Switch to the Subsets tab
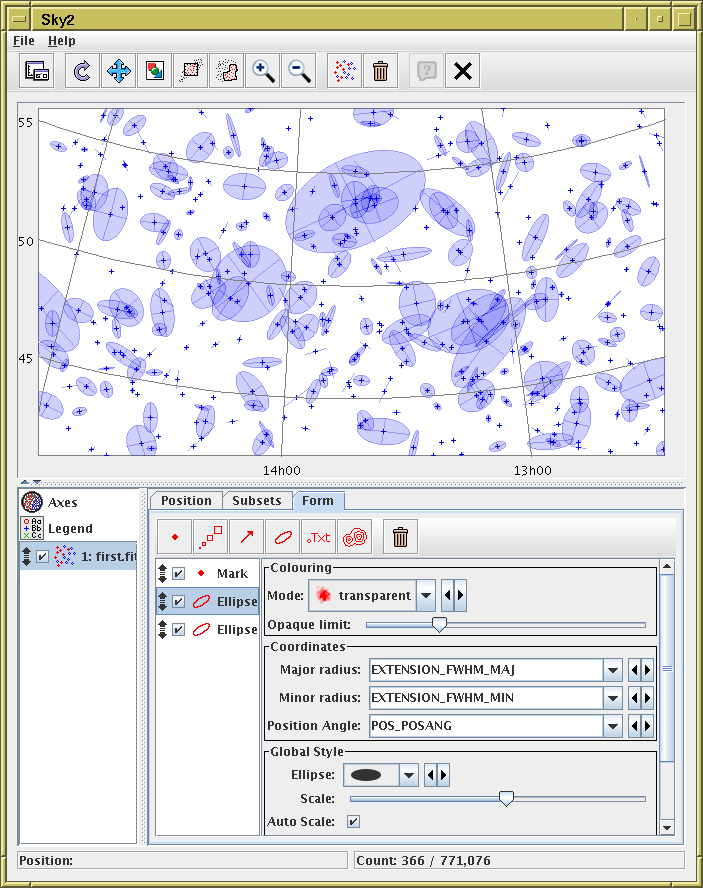703x888 pixels. click(x=256, y=501)
